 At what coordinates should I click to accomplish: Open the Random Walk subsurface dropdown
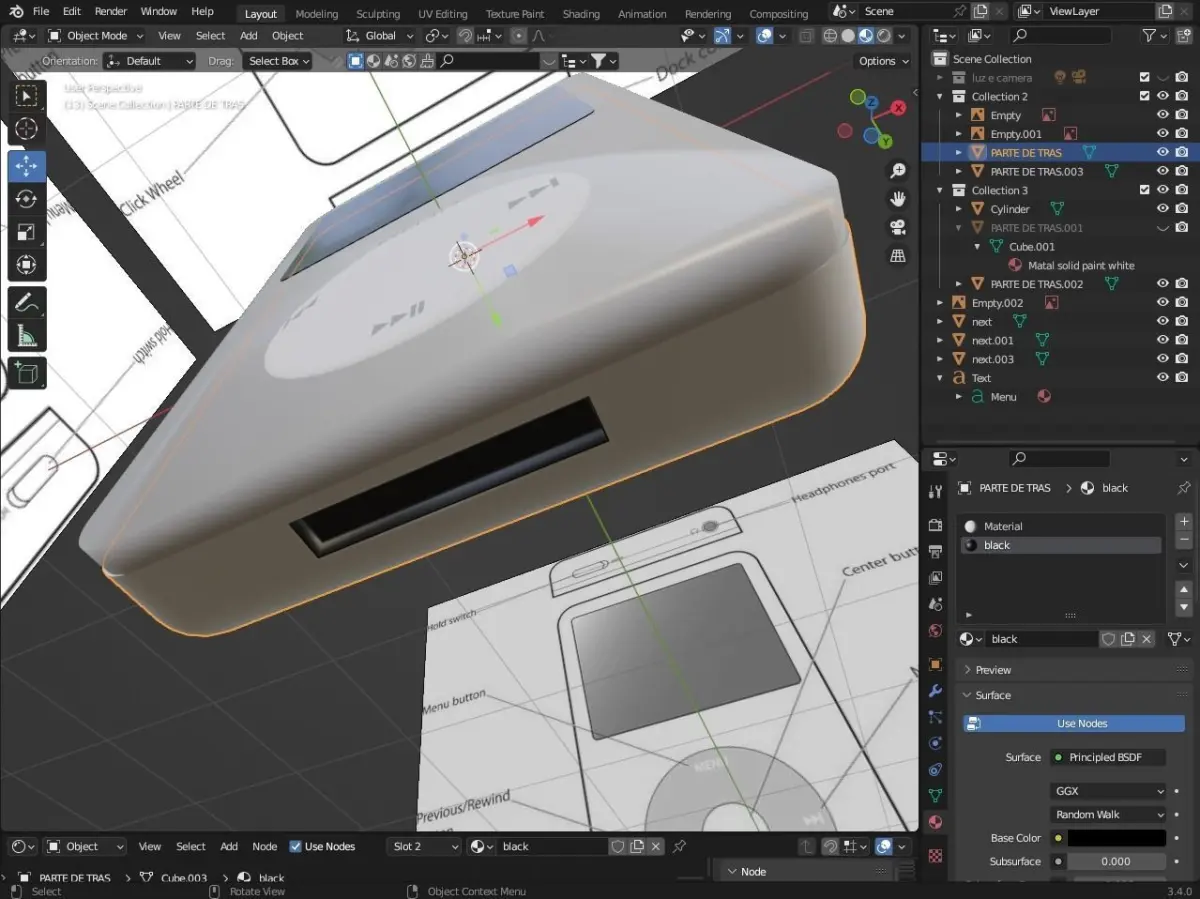click(x=1108, y=815)
